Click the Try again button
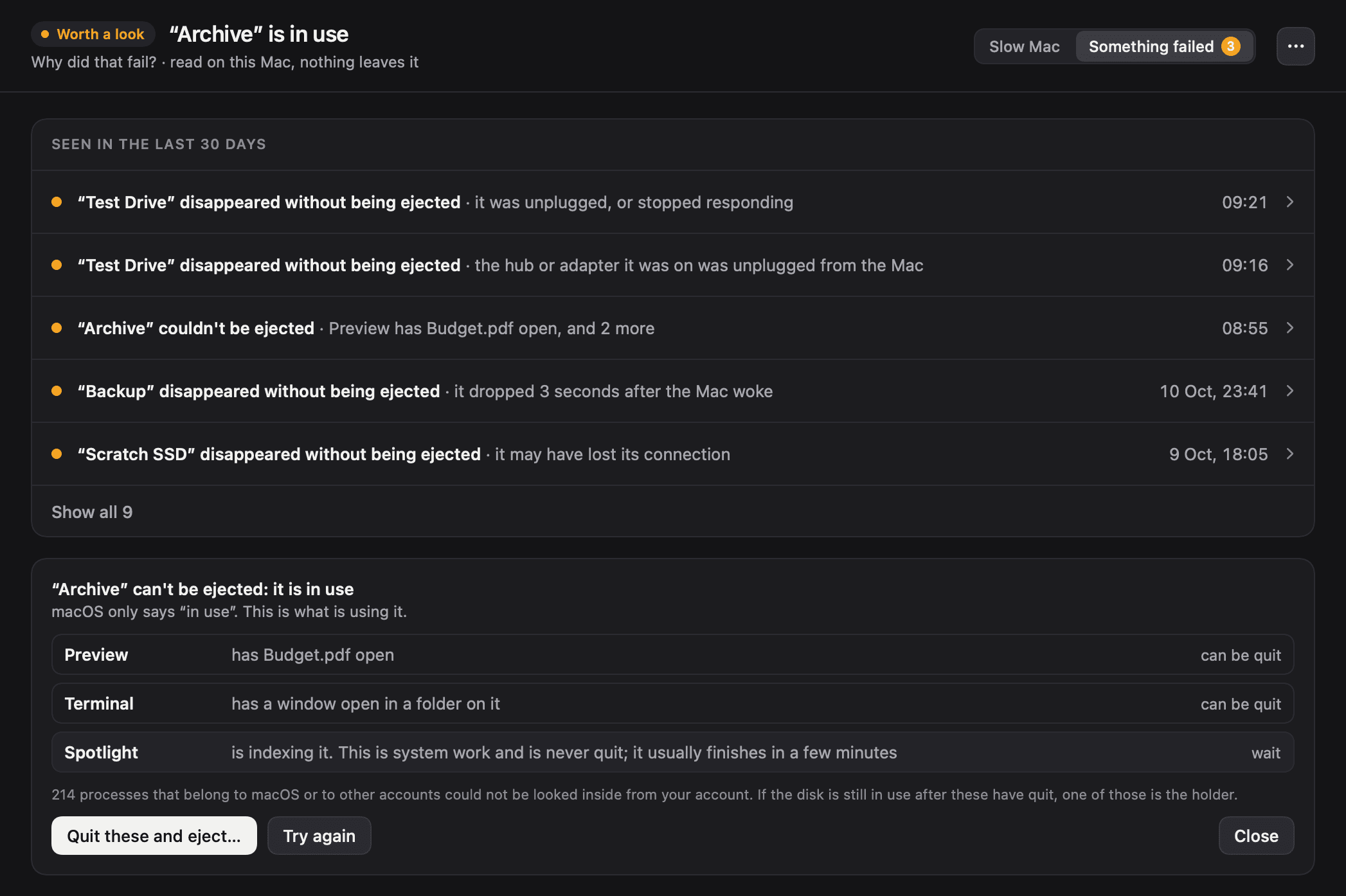This screenshot has width=1346, height=896. click(x=319, y=836)
